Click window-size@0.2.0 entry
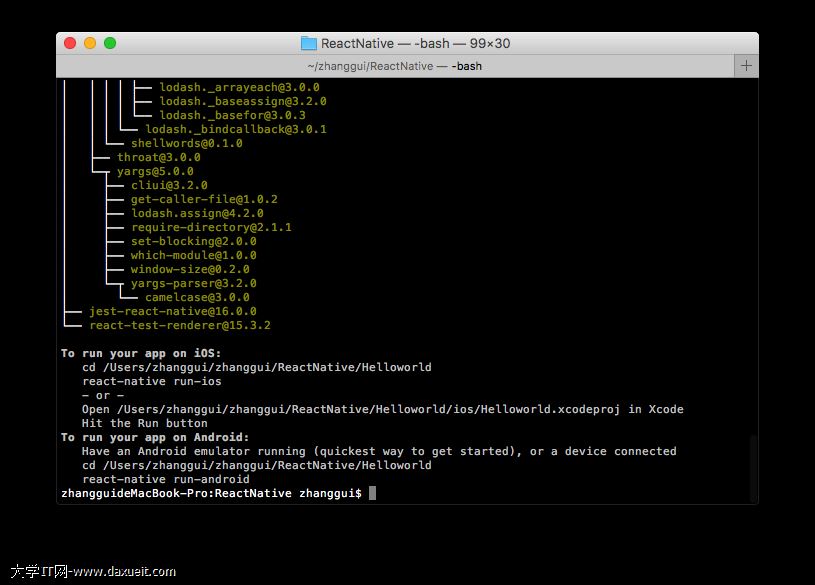 pyautogui.click(x=190, y=270)
